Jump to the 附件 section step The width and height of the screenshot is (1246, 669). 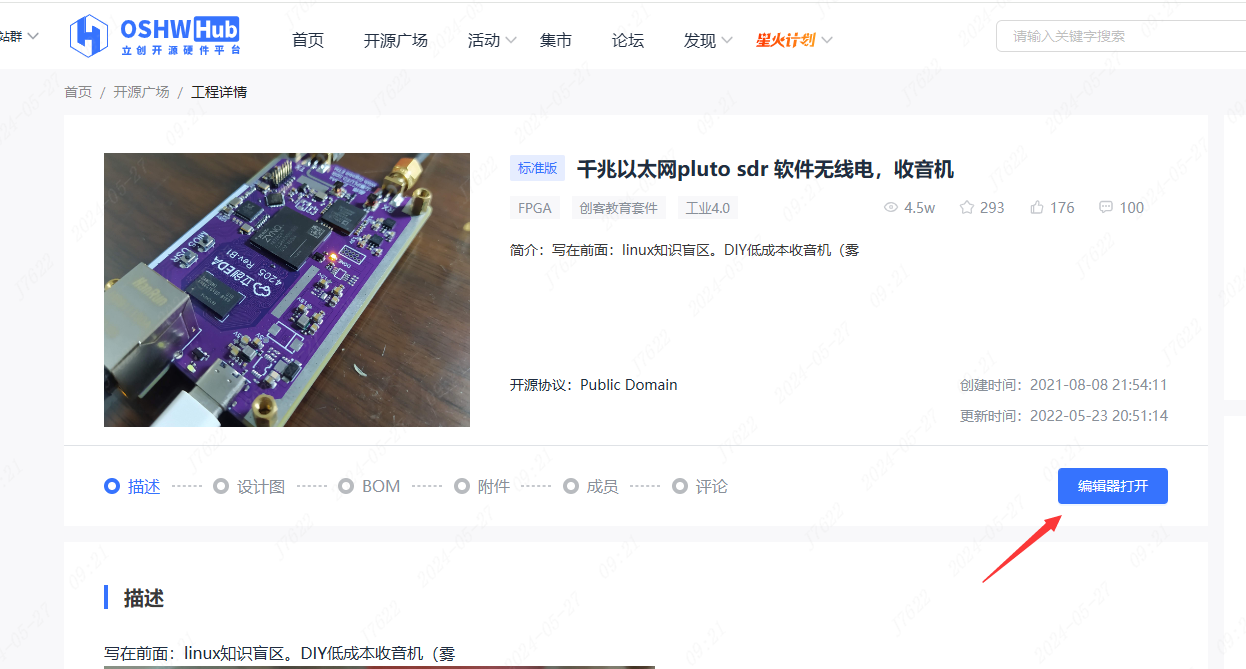pyautogui.click(x=482, y=487)
